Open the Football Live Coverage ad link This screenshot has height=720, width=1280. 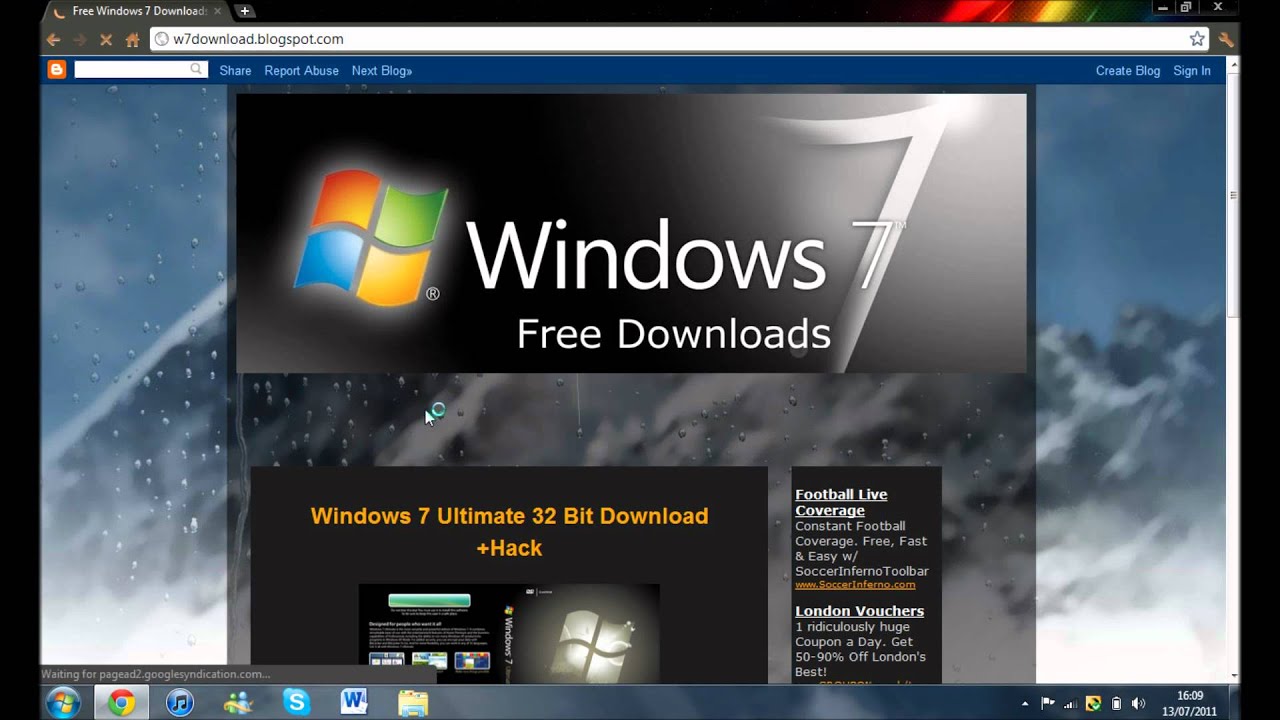pos(841,502)
